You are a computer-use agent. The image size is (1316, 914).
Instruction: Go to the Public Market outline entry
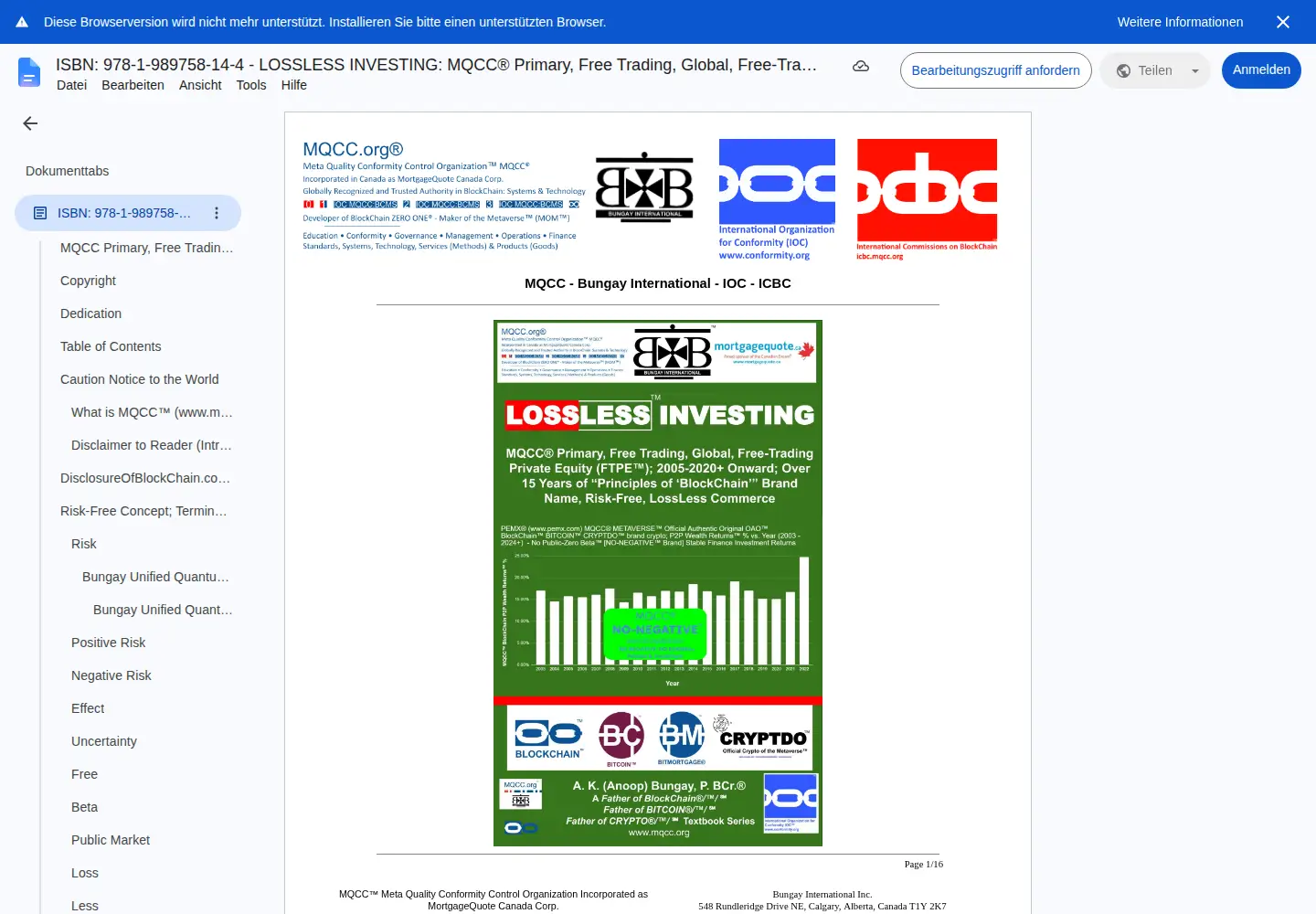[111, 840]
